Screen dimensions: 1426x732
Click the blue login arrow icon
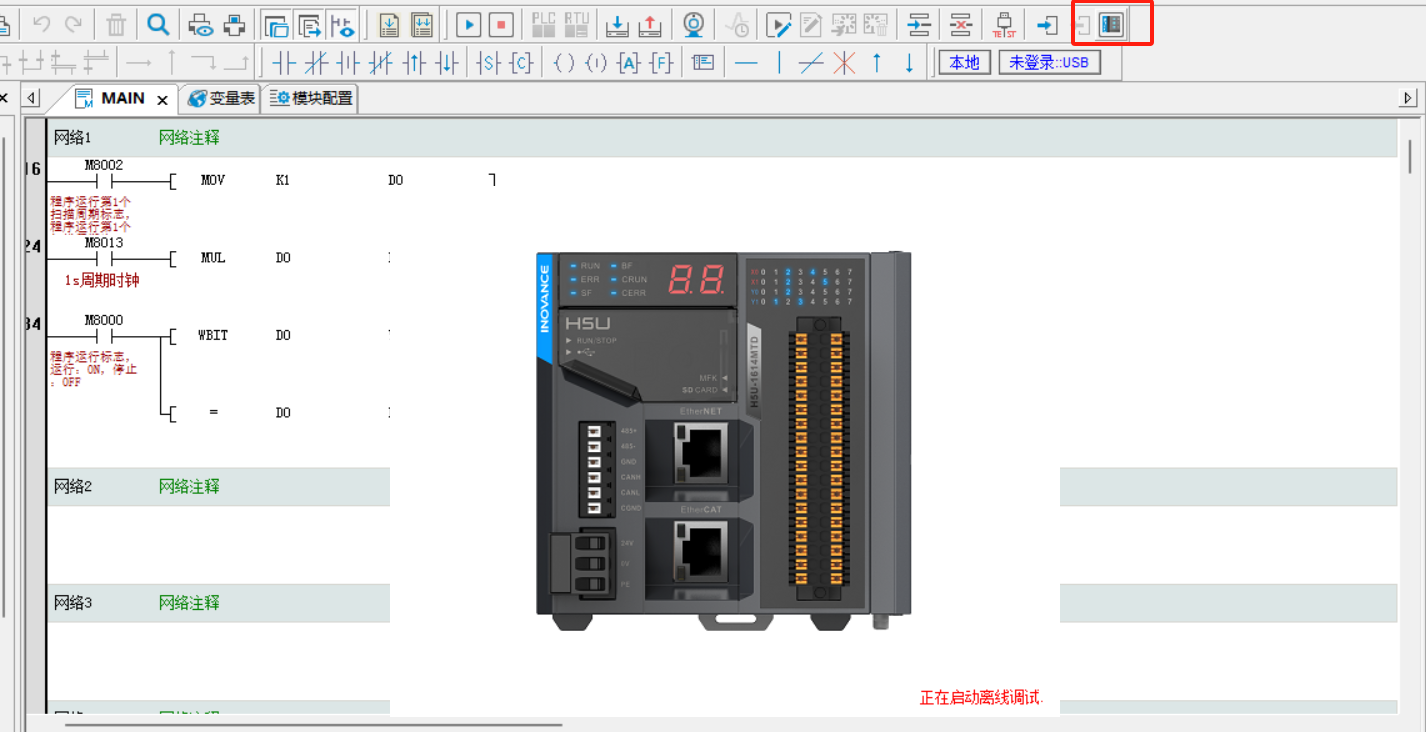1047,24
